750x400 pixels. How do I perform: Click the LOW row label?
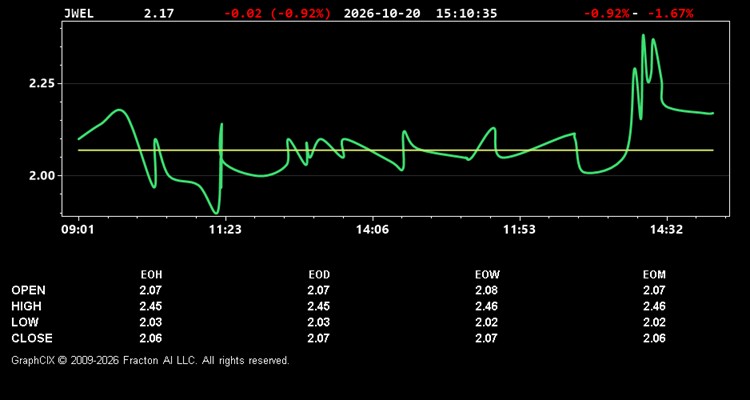(25, 322)
